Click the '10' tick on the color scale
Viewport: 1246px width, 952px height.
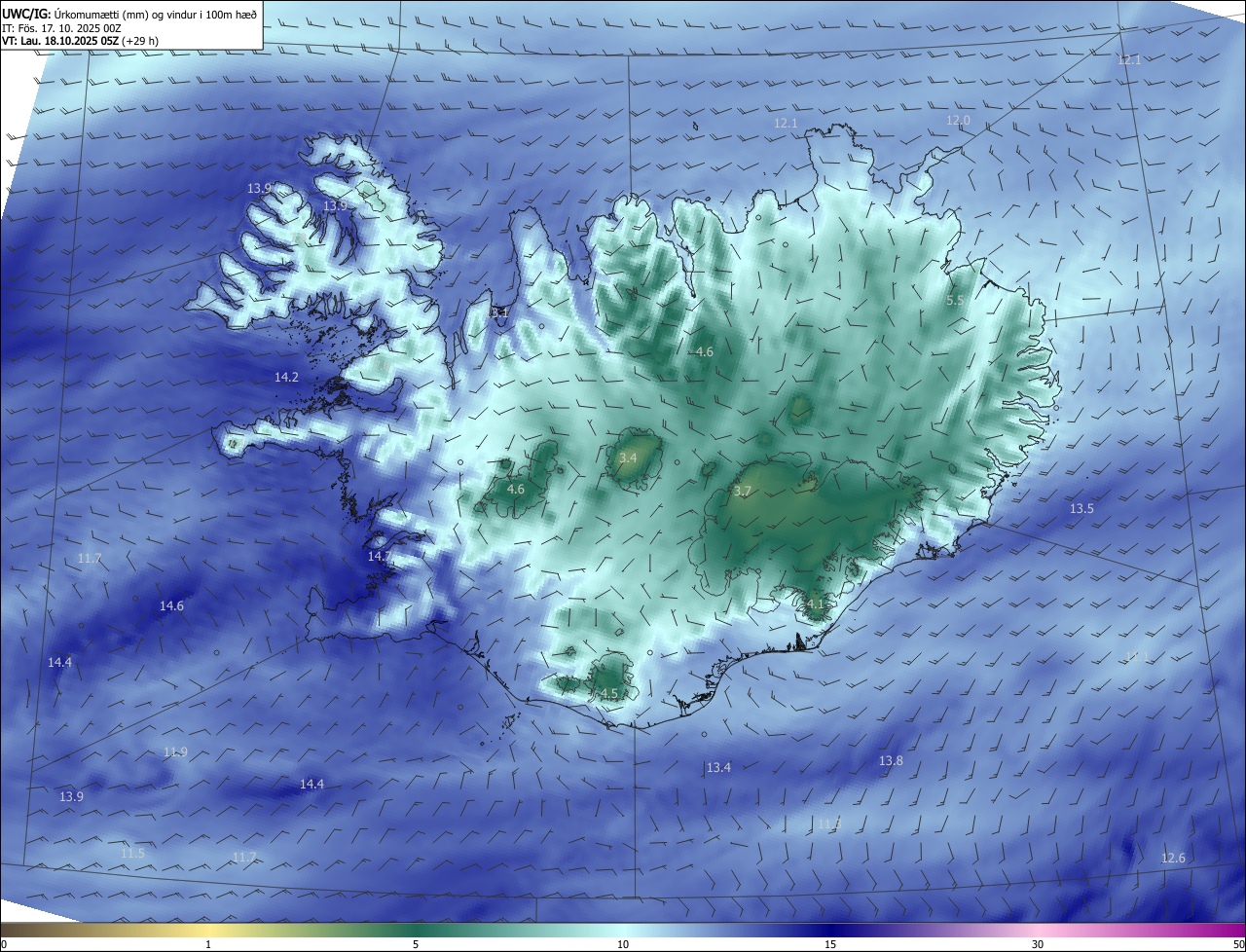[623, 944]
